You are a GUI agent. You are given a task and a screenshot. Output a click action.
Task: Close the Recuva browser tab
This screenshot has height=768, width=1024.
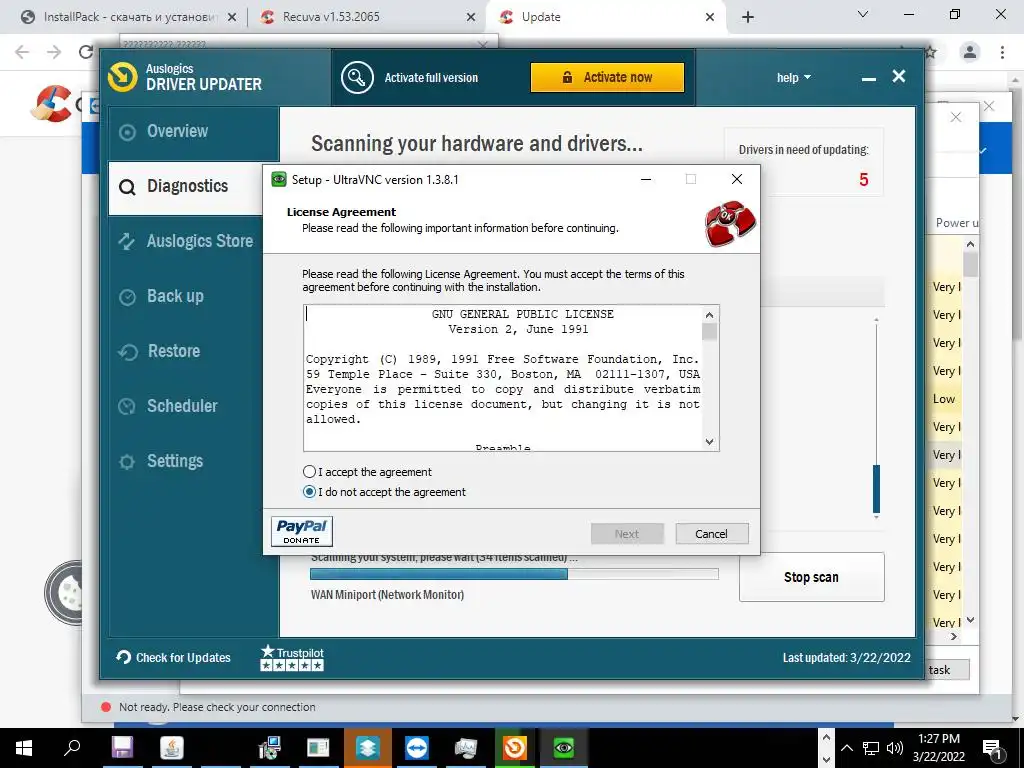pyautogui.click(x=471, y=17)
